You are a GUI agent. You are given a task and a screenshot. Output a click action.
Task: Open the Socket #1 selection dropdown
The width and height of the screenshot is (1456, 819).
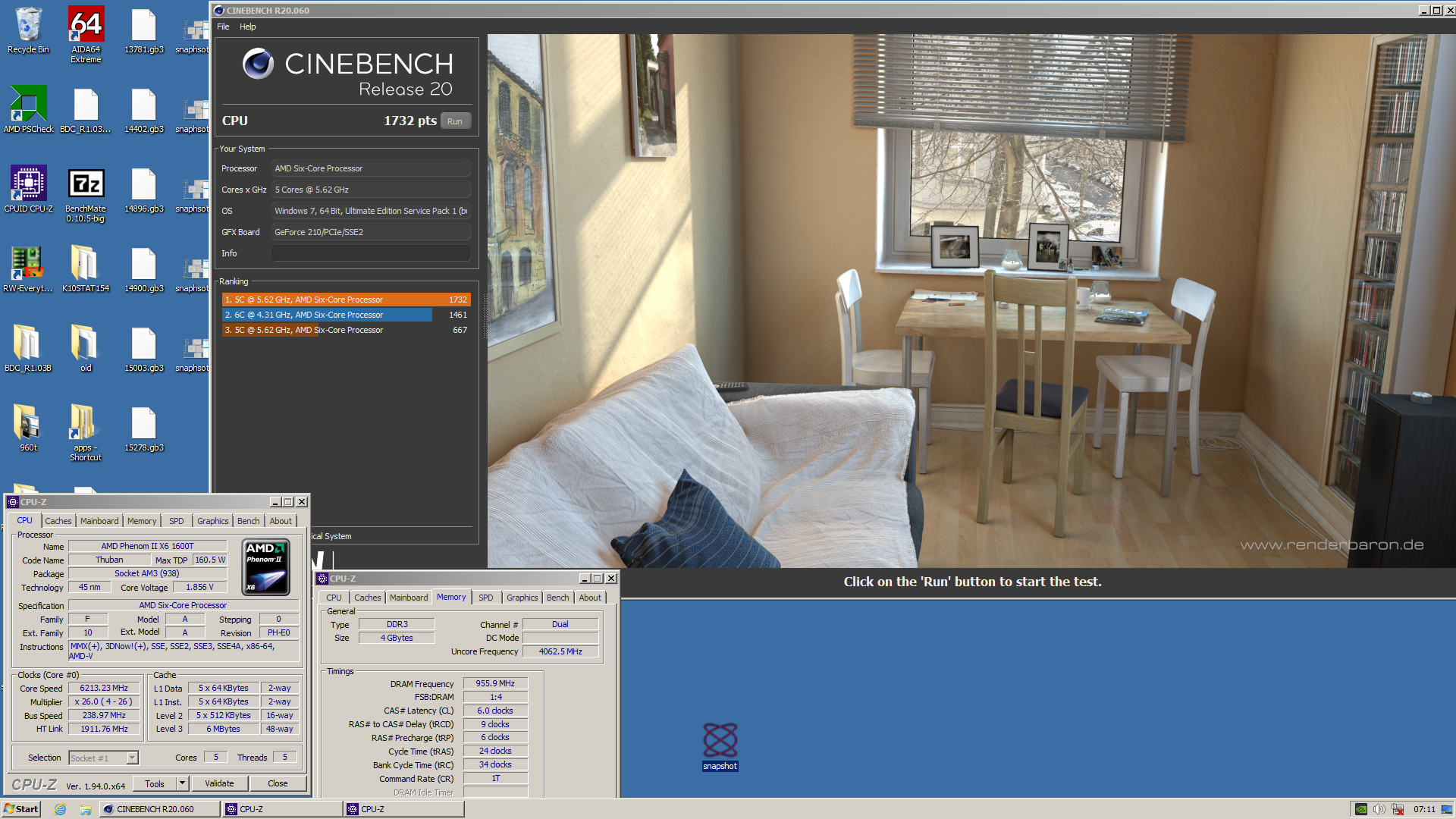104,758
